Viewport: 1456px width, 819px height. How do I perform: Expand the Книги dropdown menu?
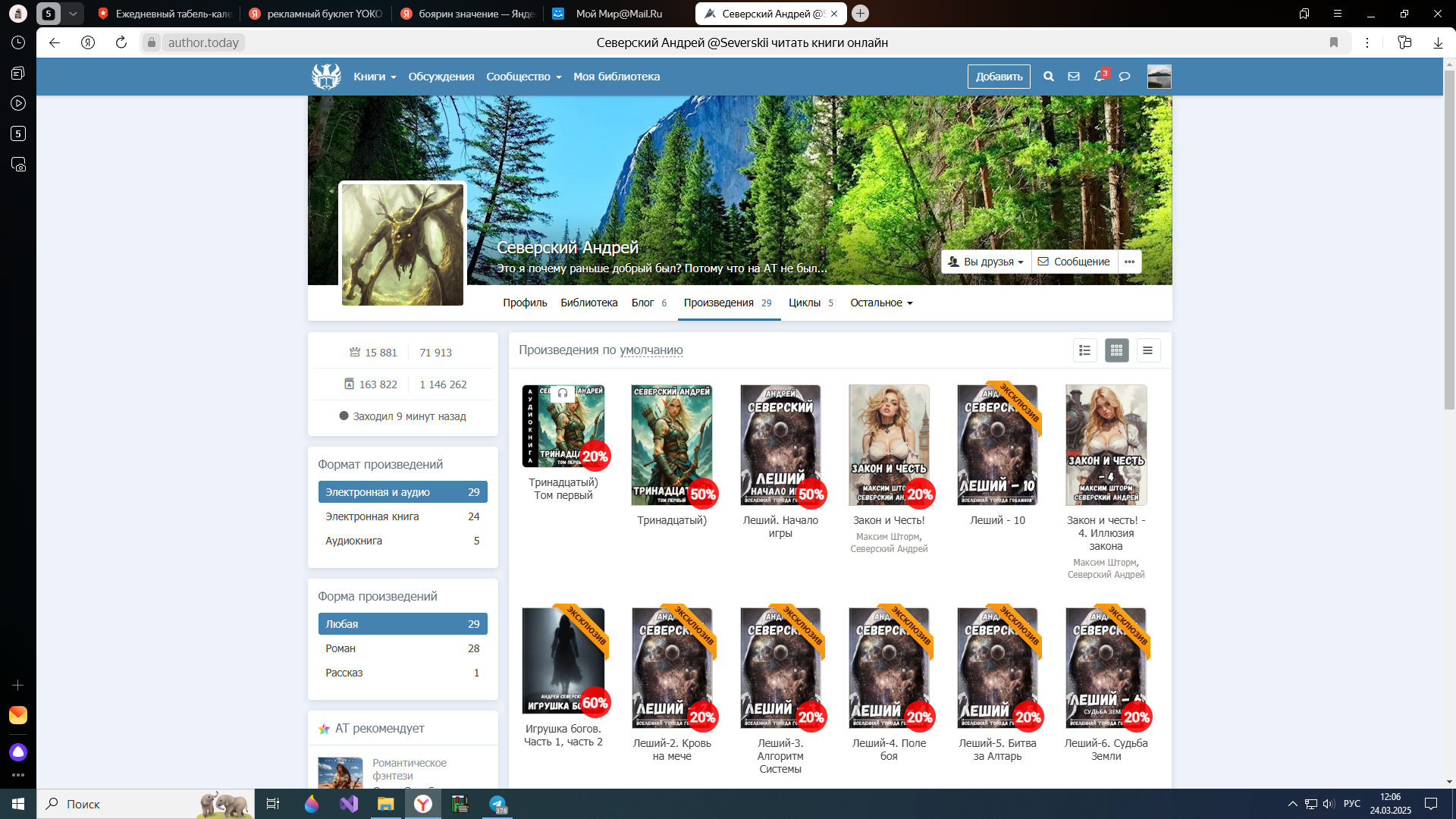click(375, 77)
